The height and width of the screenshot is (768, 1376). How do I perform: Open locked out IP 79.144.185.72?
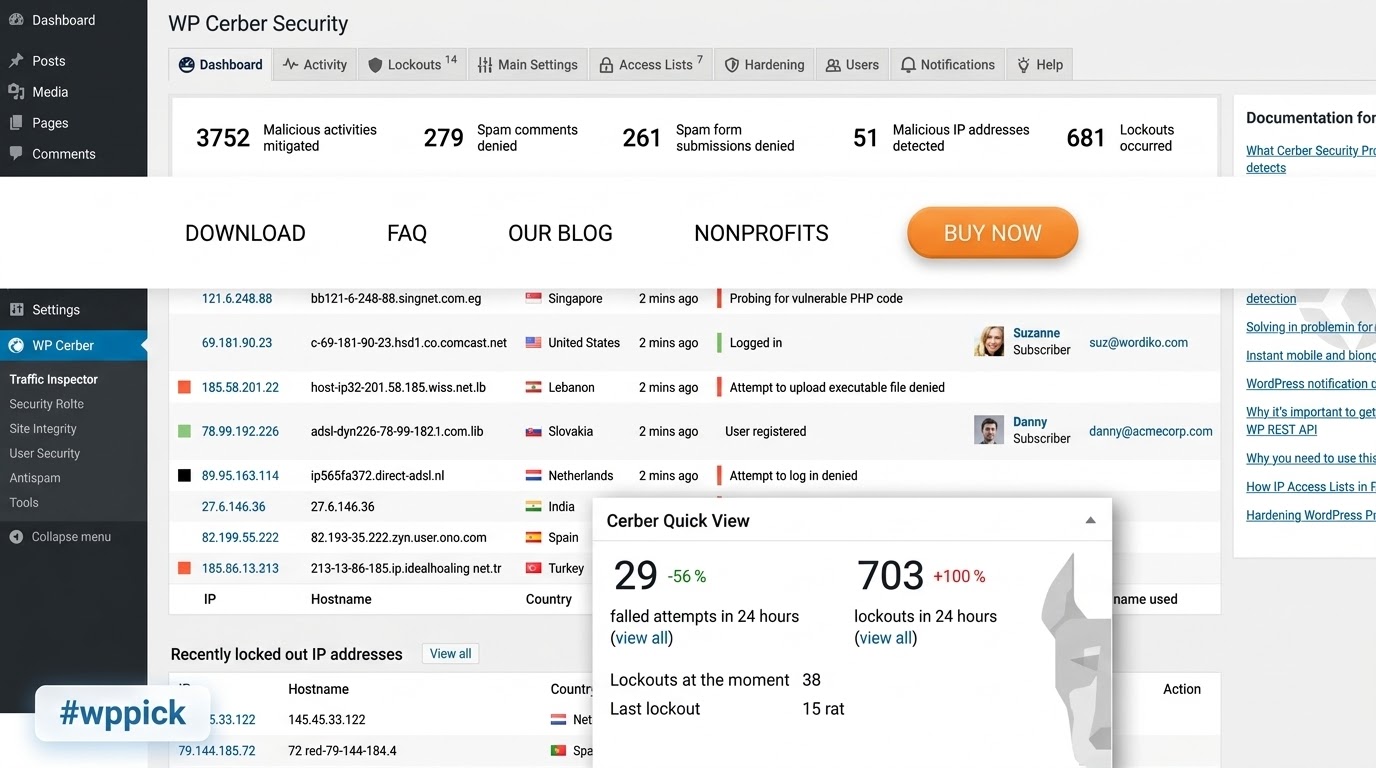217,751
